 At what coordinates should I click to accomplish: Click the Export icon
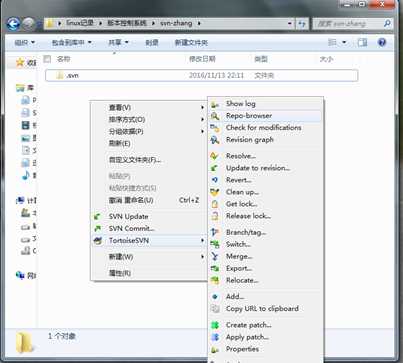(215, 268)
